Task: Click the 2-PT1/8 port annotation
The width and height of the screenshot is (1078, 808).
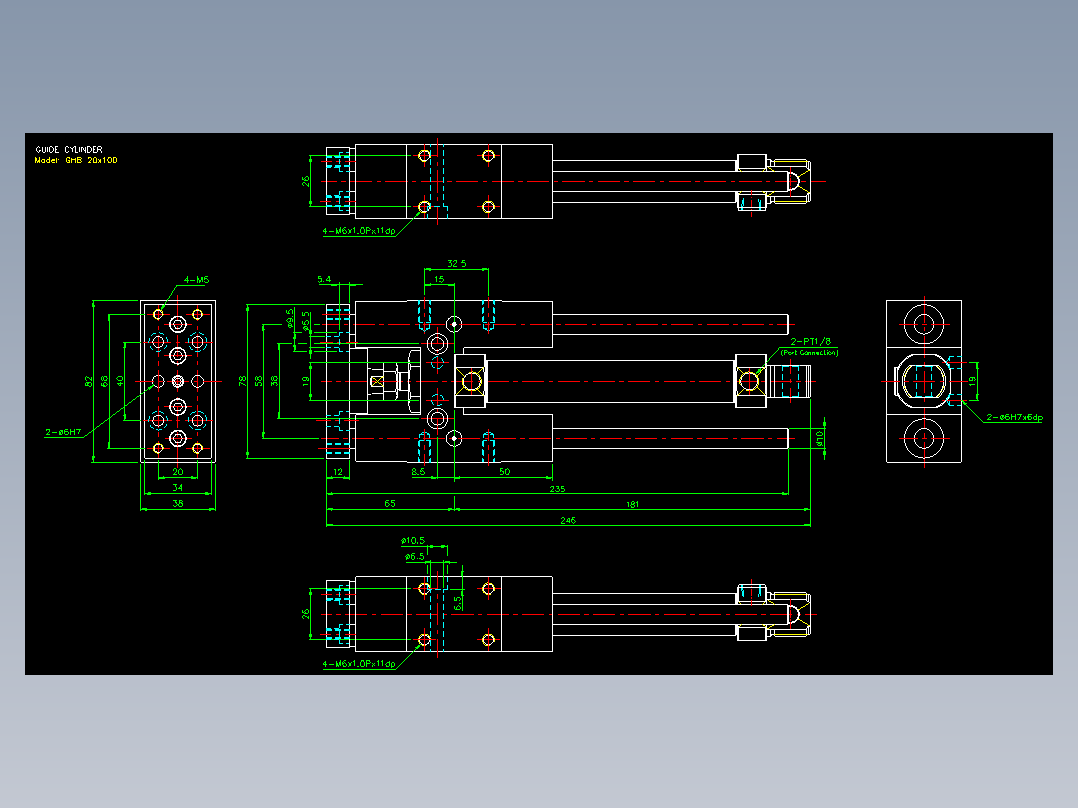Action: 811,341
